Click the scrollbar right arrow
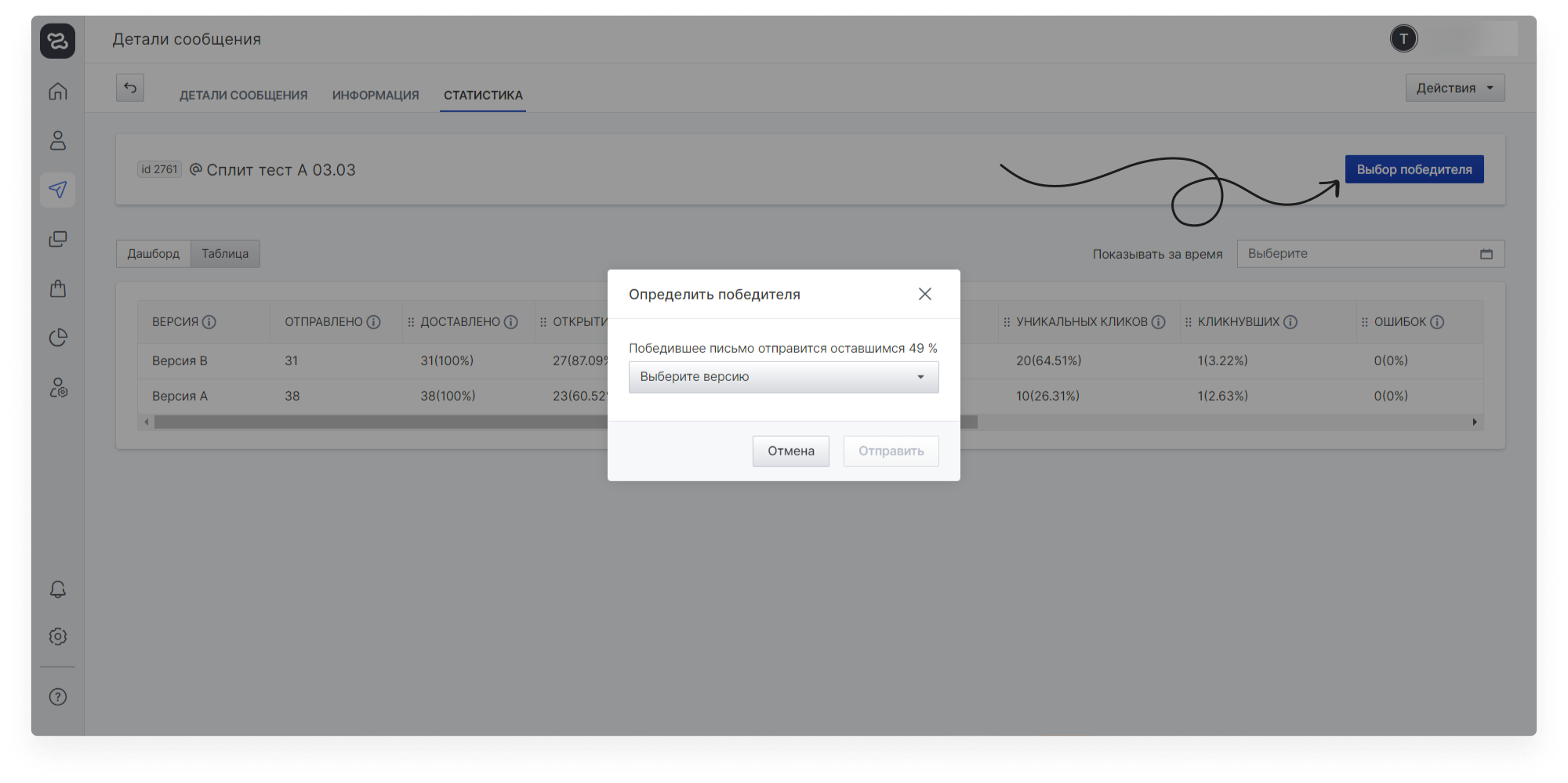This screenshot has width=1568, height=783. 1475,422
